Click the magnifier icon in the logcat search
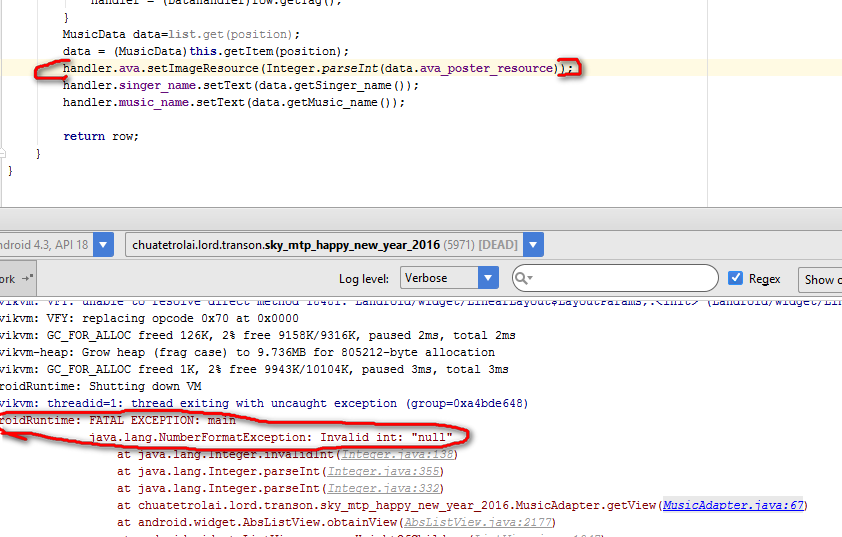 pyautogui.click(x=523, y=278)
